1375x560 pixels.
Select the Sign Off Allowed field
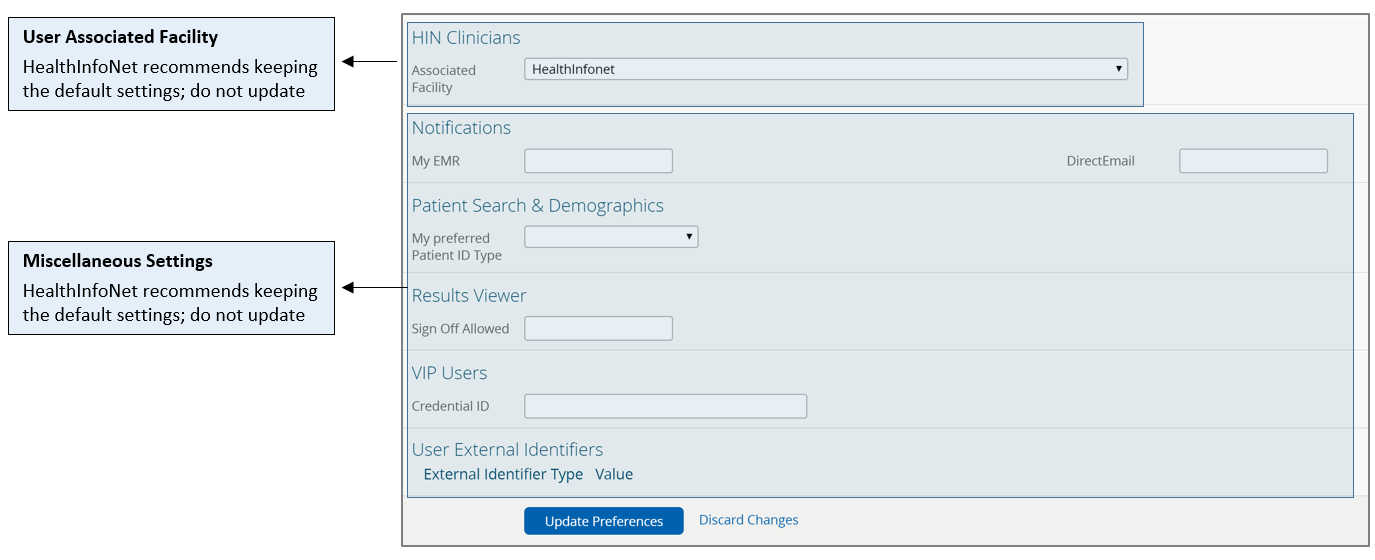tap(598, 328)
